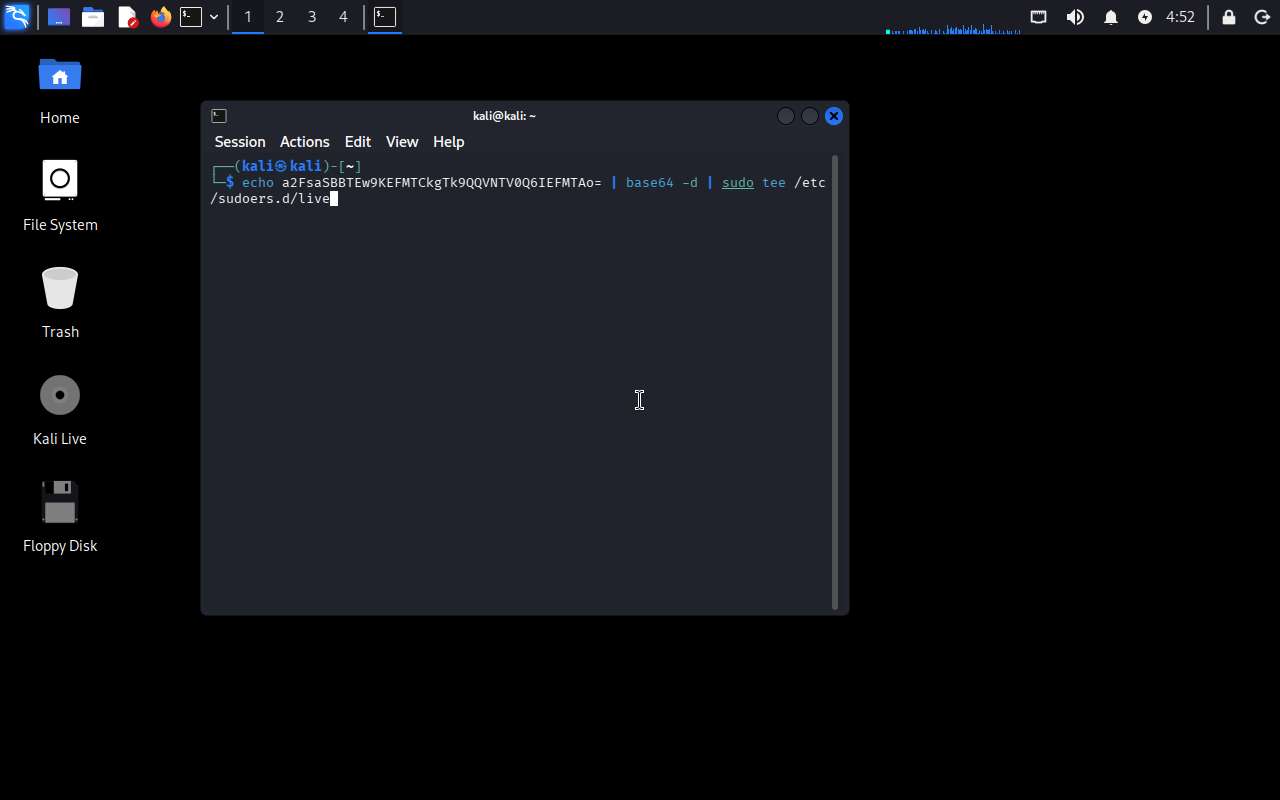Expand the terminal launcher dropdown arrow
Image resolution: width=1280 pixels, height=800 pixels.
(x=214, y=17)
